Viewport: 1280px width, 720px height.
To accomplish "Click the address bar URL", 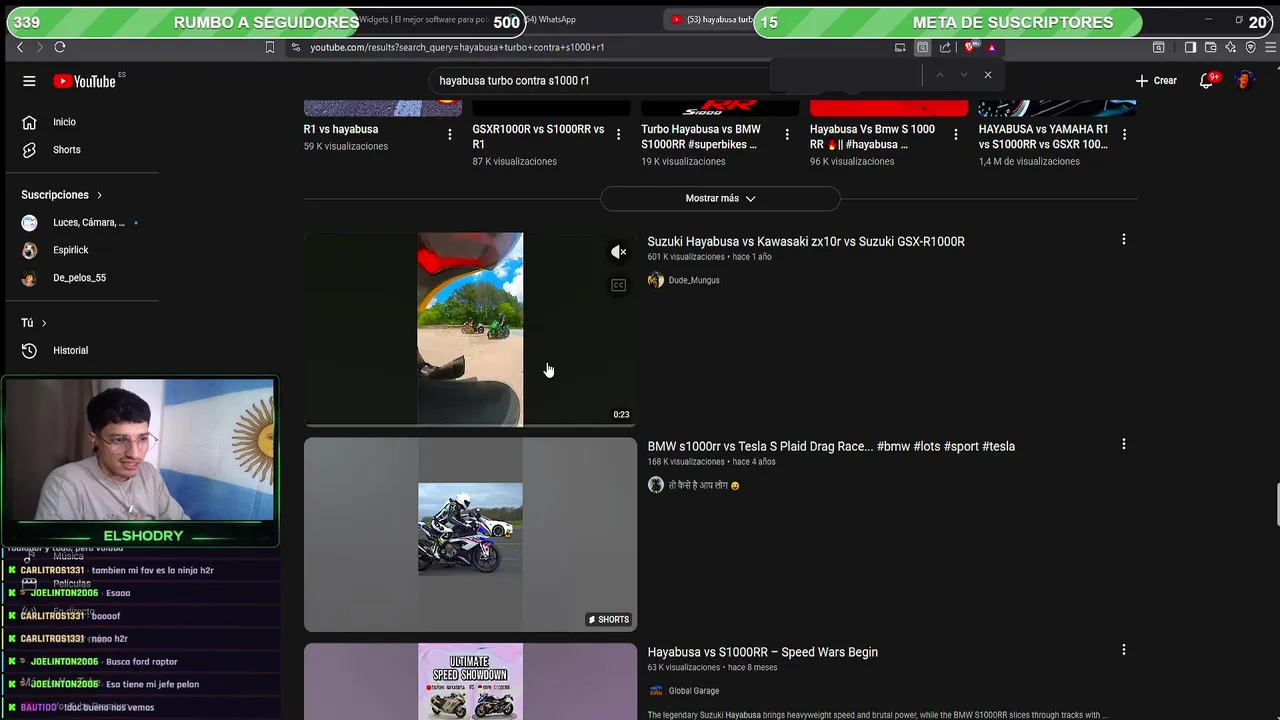I will click(x=457, y=47).
